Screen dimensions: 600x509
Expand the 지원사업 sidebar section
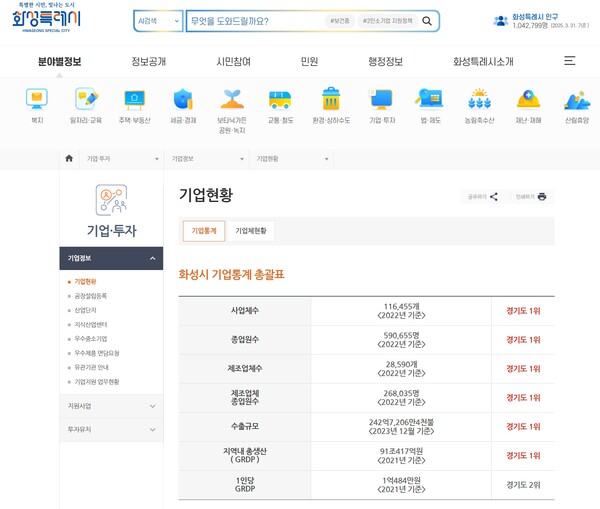click(110, 406)
